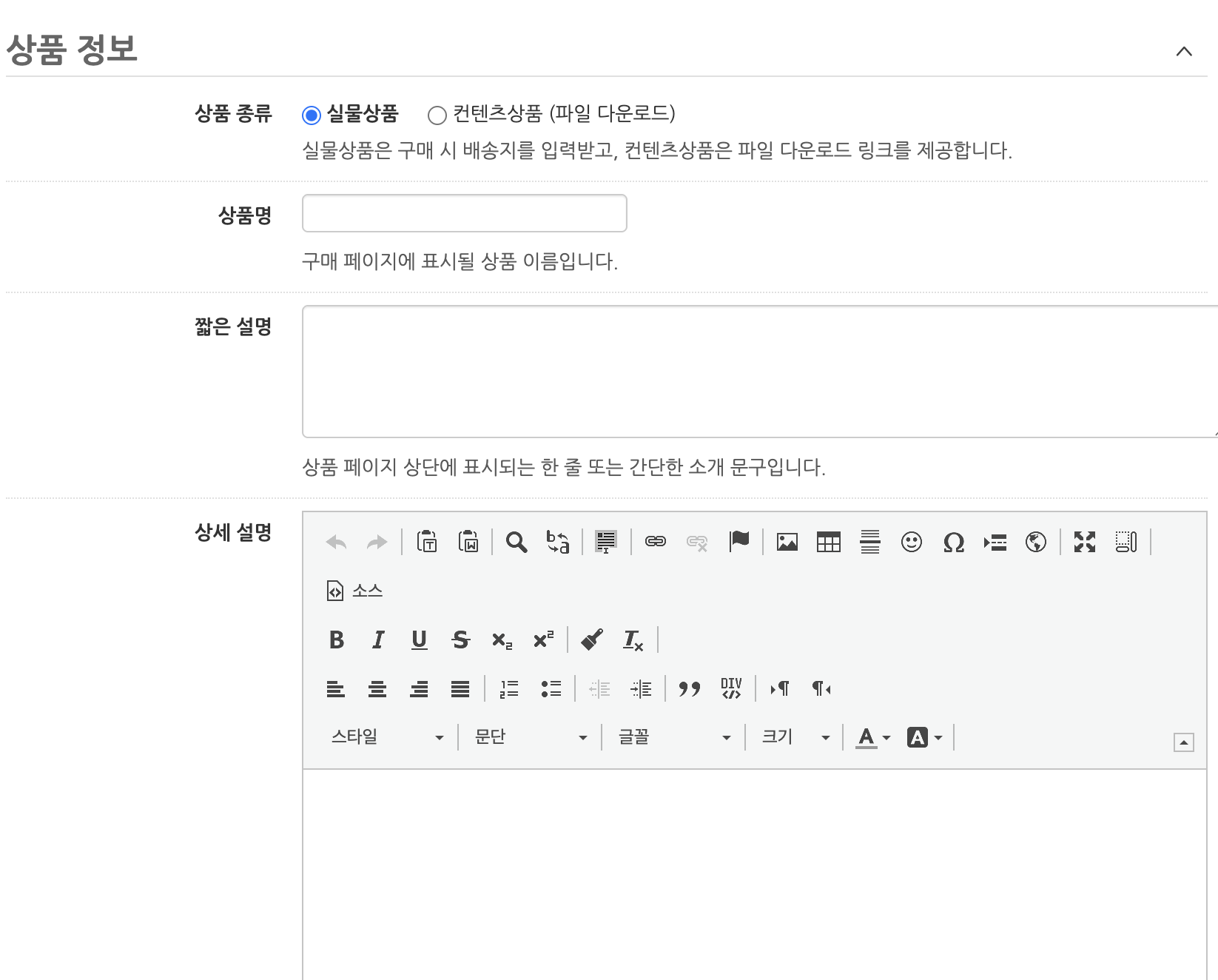The width and height of the screenshot is (1218, 980).
Task: Click the unlink icon
Action: 697,543
